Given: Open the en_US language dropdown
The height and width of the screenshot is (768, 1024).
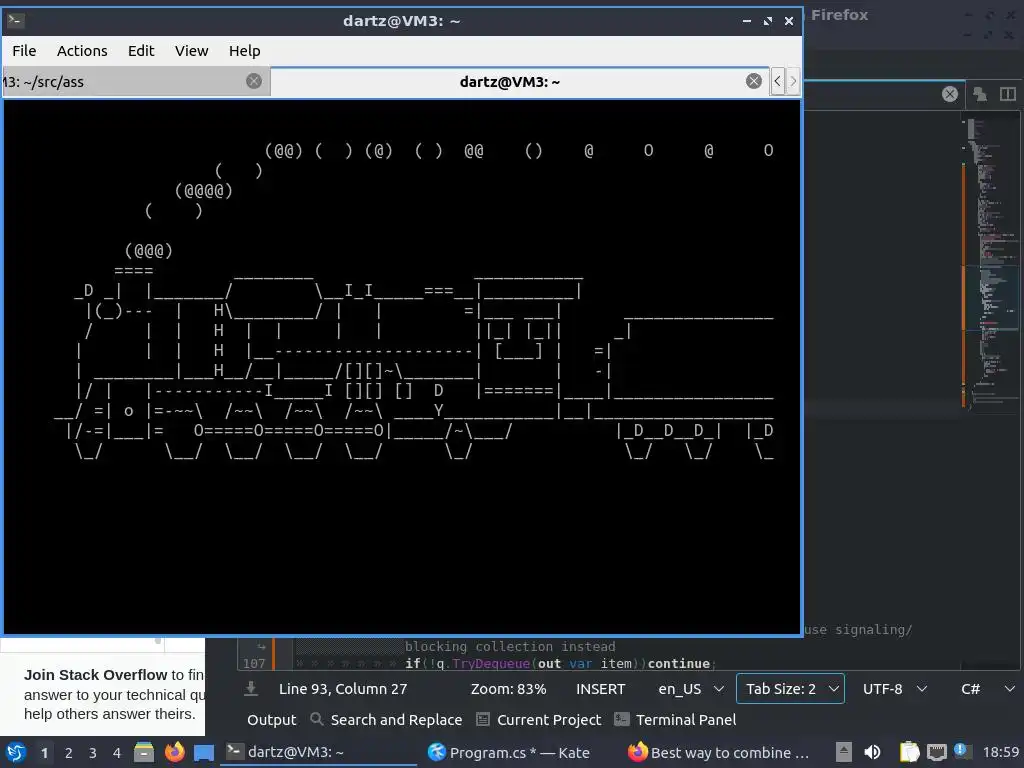Looking at the screenshot, I should 690,689.
